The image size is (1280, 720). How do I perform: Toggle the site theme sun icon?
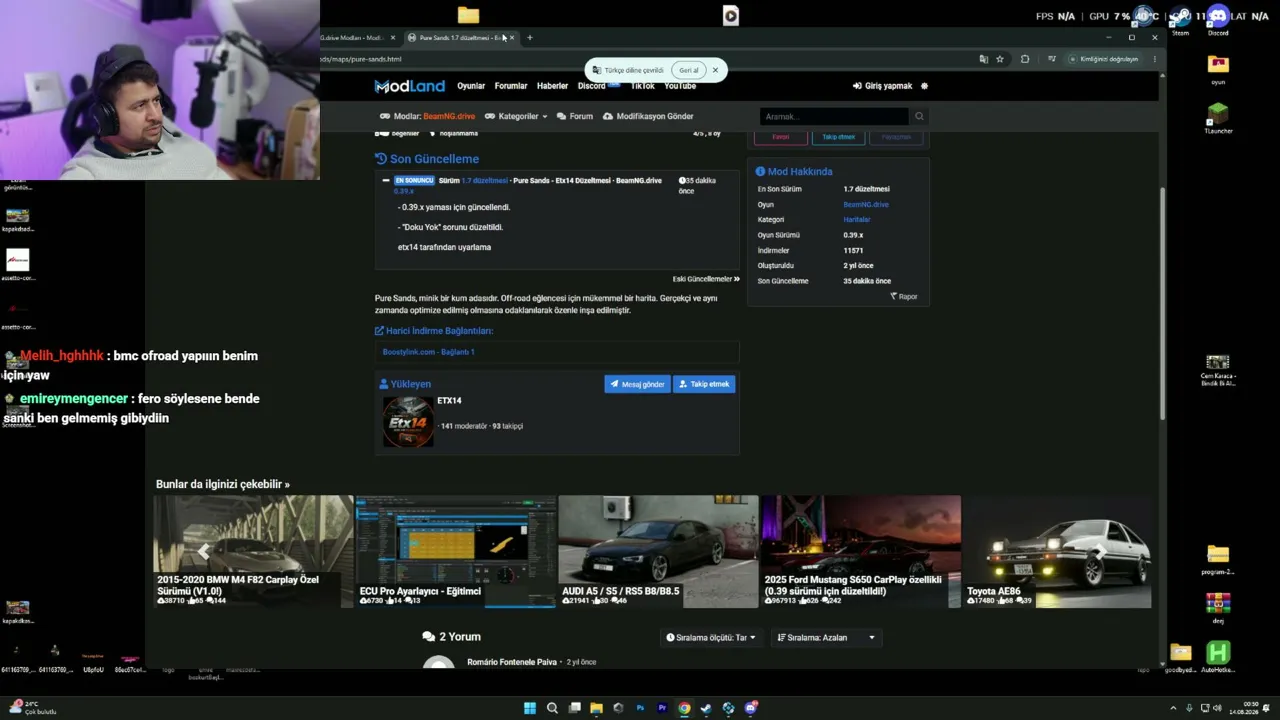tap(924, 86)
